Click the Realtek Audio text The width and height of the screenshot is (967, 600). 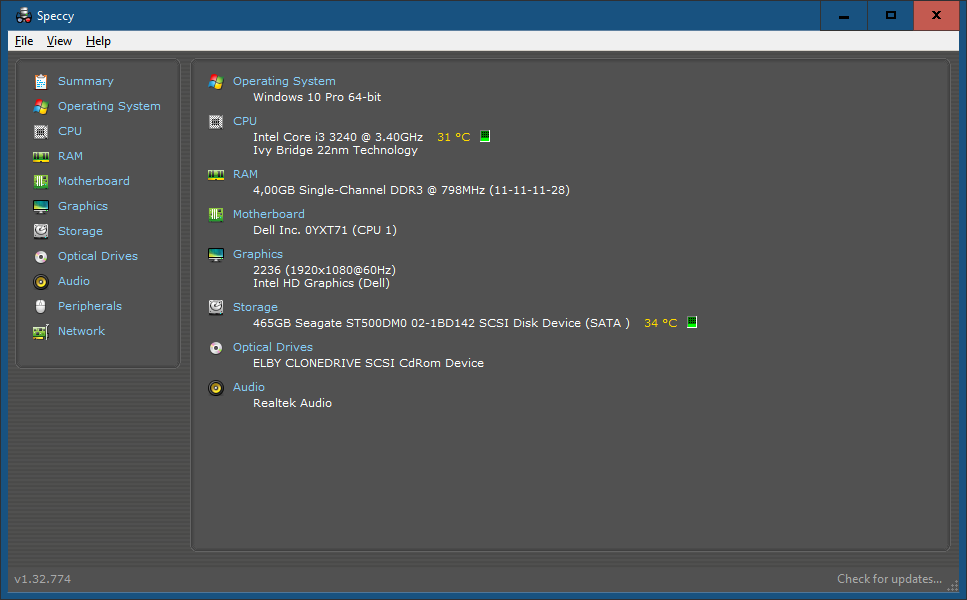(292, 403)
